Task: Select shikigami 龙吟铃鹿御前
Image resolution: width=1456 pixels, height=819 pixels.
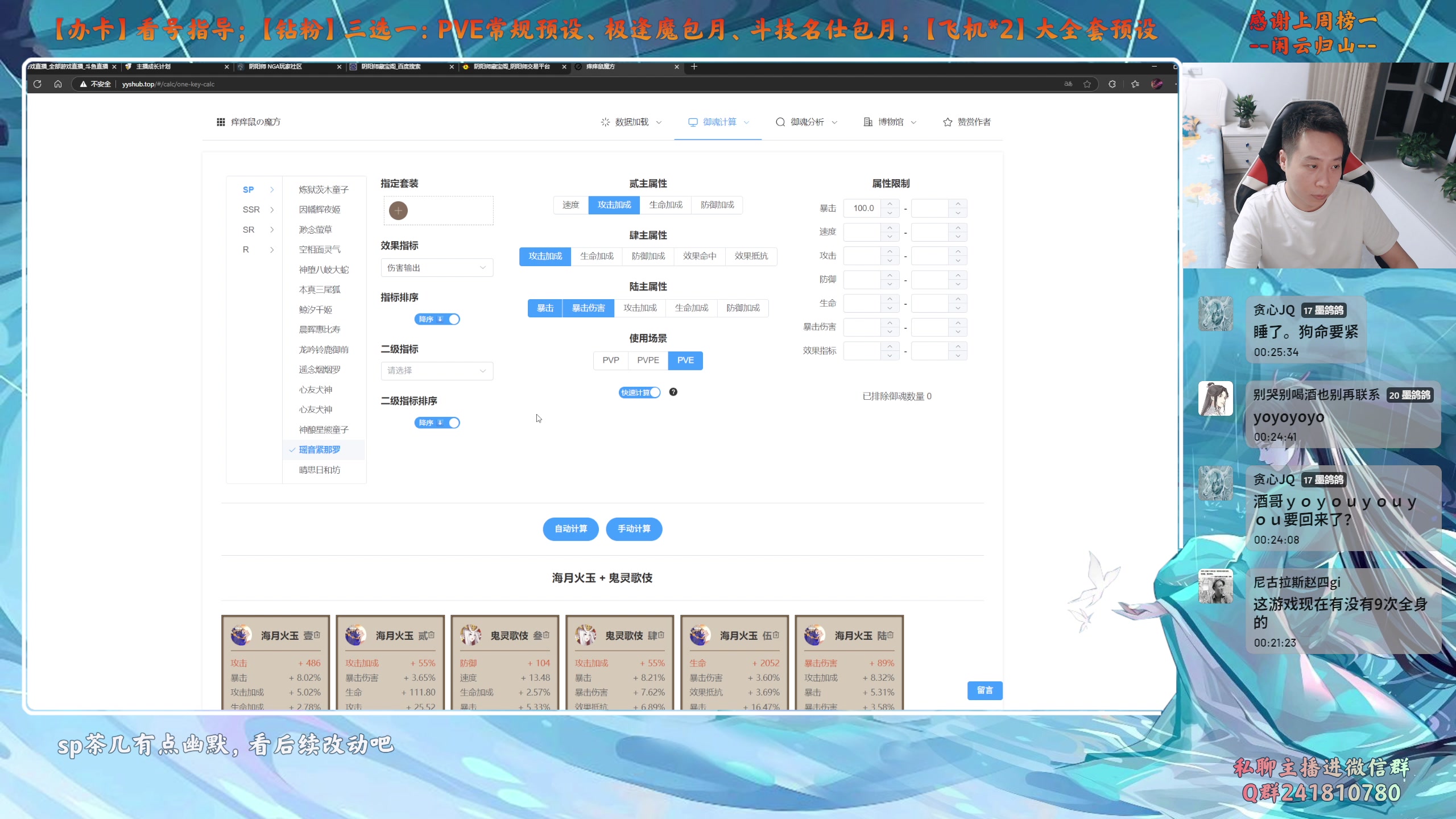Action: tap(324, 350)
